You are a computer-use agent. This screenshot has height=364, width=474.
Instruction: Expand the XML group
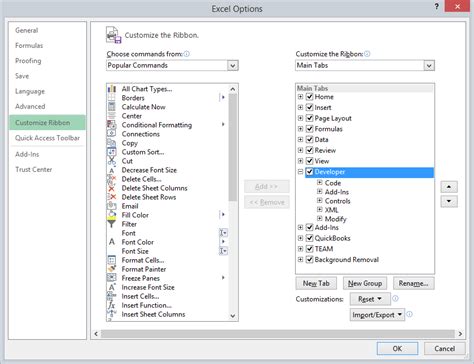(320, 209)
